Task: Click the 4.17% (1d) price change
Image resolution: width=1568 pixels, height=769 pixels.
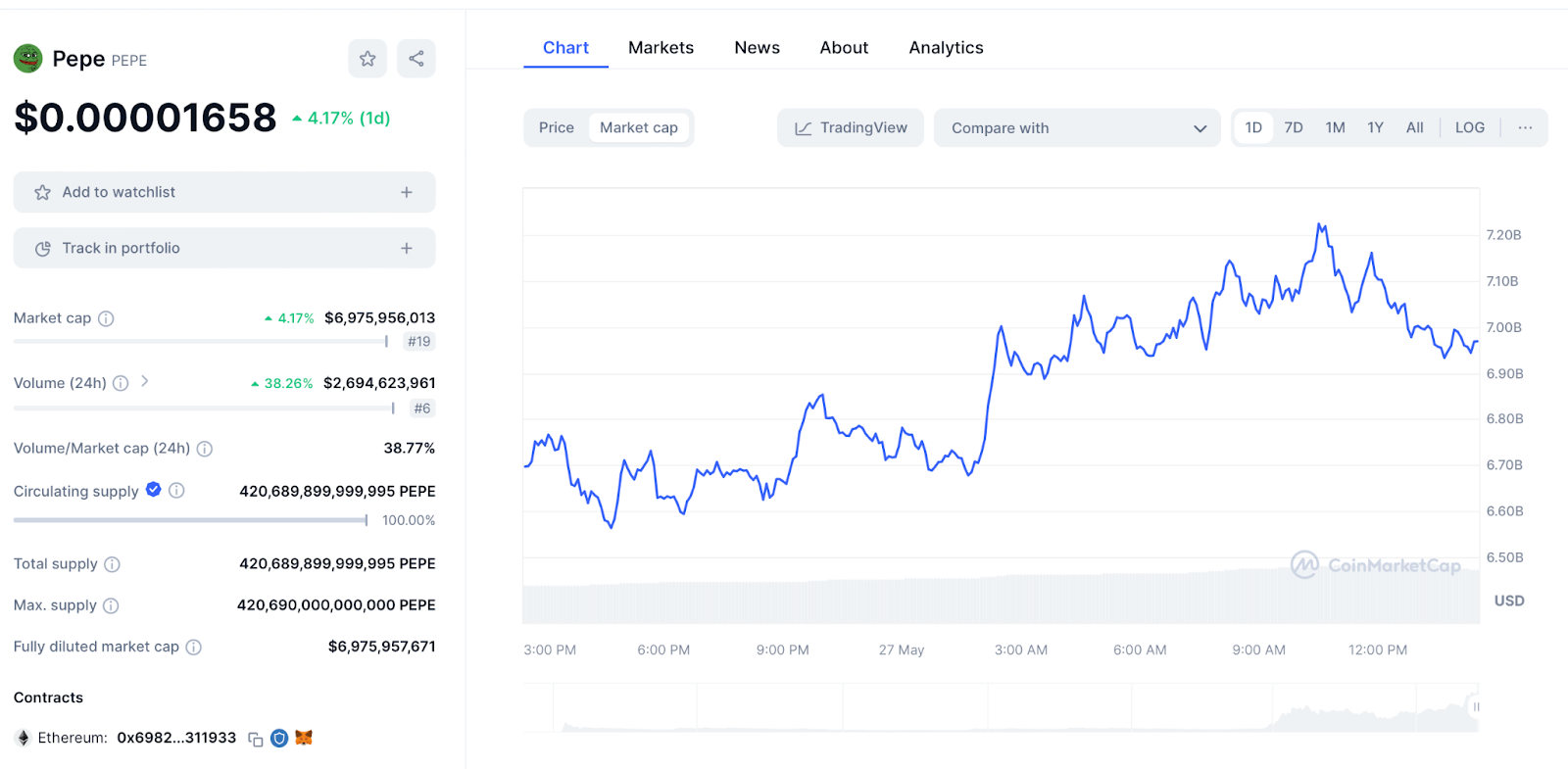Action: (341, 119)
